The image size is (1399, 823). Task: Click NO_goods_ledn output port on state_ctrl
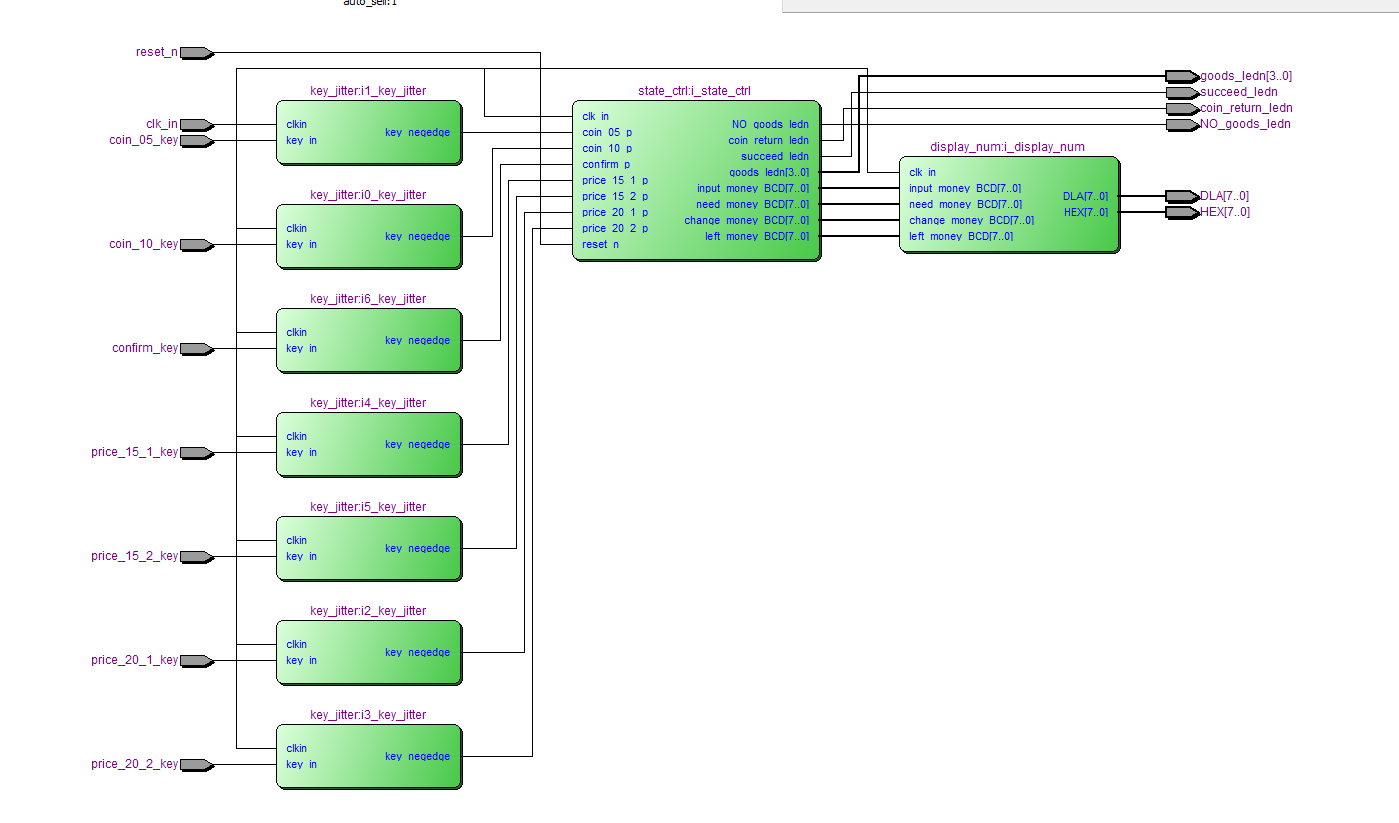pyautogui.click(x=770, y=124)
